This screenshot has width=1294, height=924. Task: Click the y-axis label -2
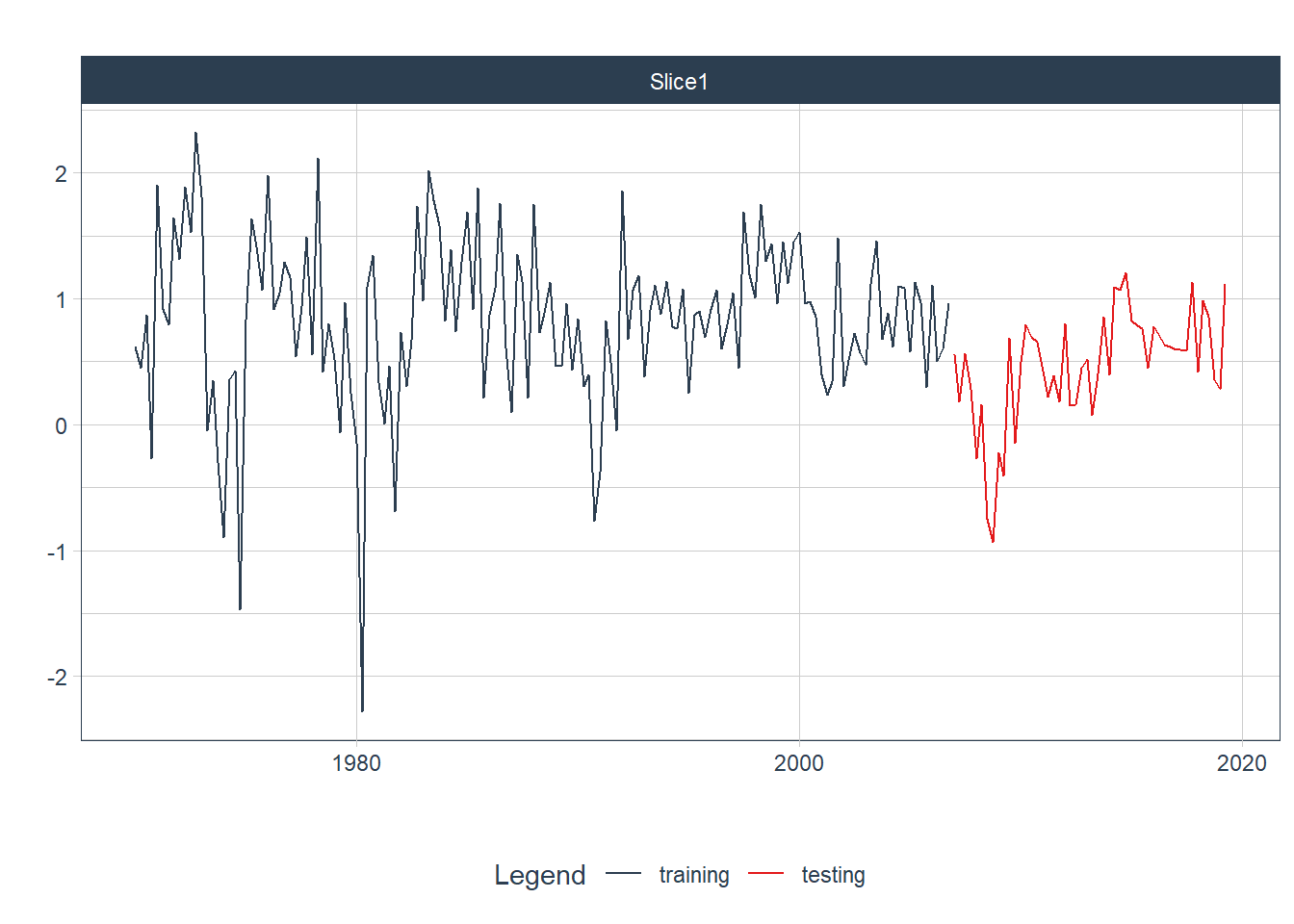click(58, 678)
